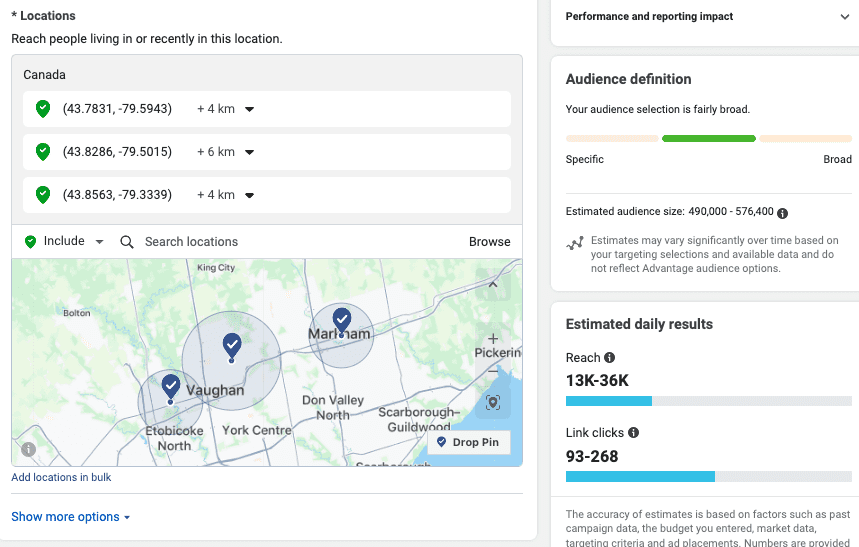This screenshot has width=859, height=547.
Task: Click the Don Valley North map label
Action: [333, 407]
